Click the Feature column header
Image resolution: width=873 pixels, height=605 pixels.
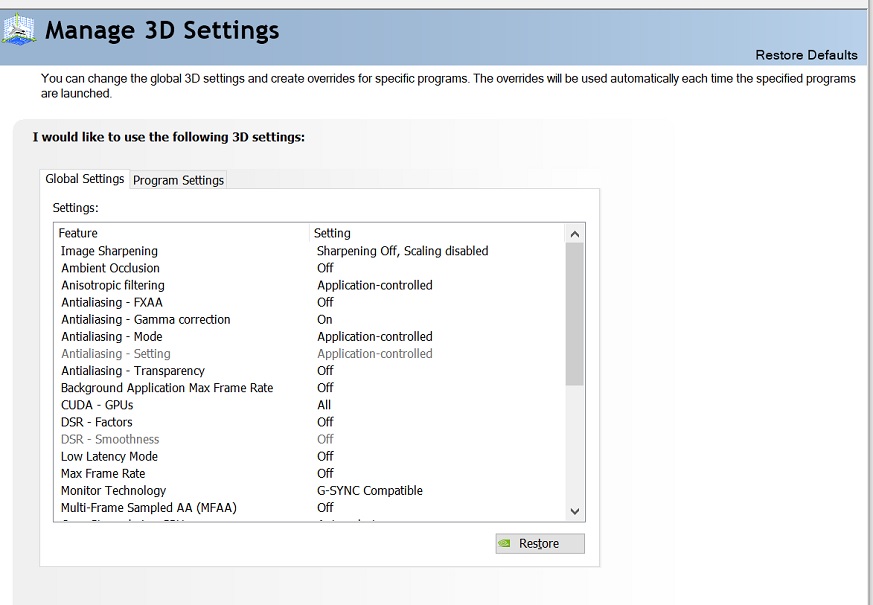tap(78, 233)
